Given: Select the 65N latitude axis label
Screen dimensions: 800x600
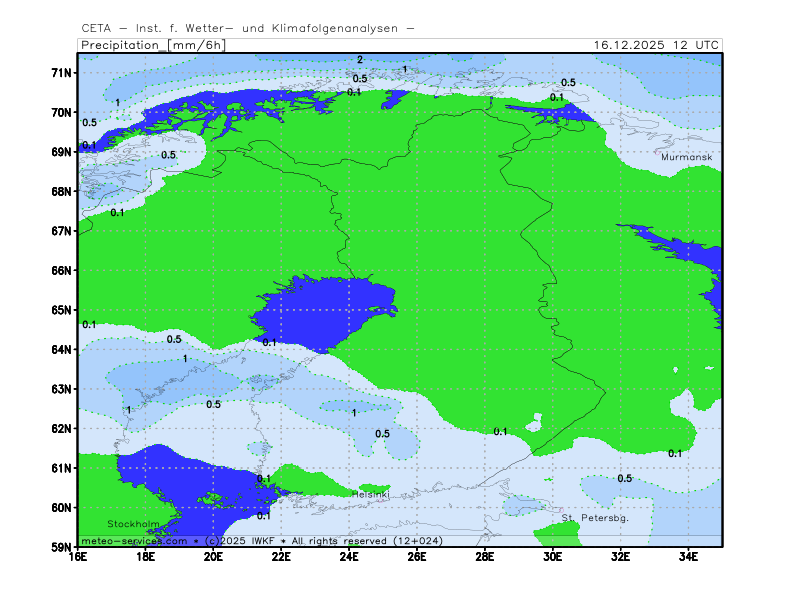Looking at the screenshot, I should tap(62, 310).
